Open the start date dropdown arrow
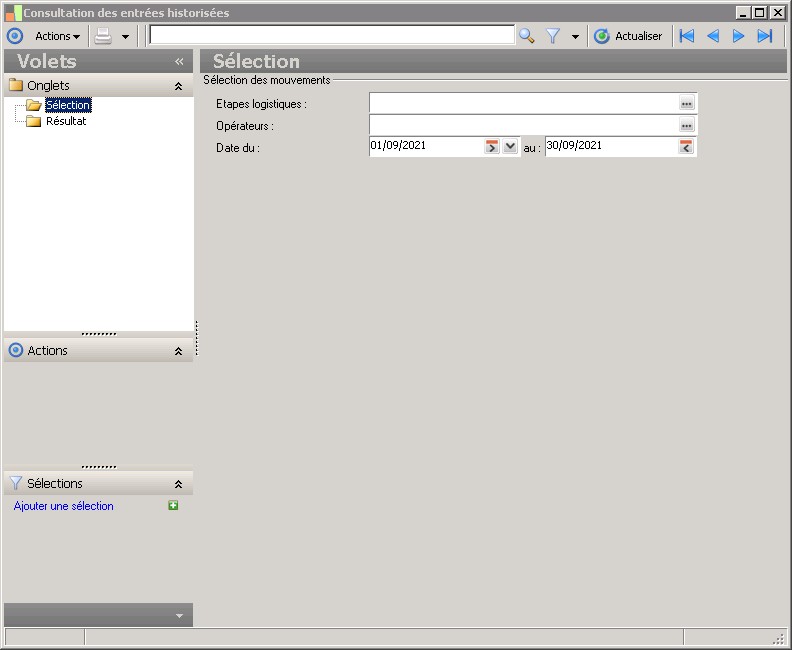The image size is (792, 650). point(510,147)
